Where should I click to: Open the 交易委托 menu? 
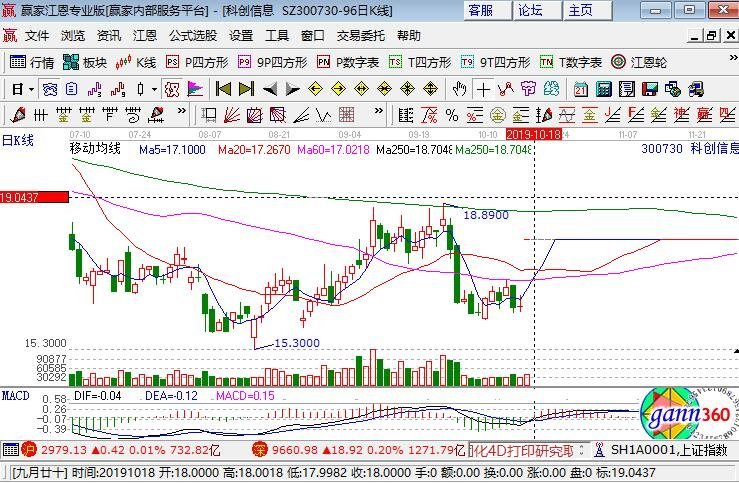(x=361, y=36)
